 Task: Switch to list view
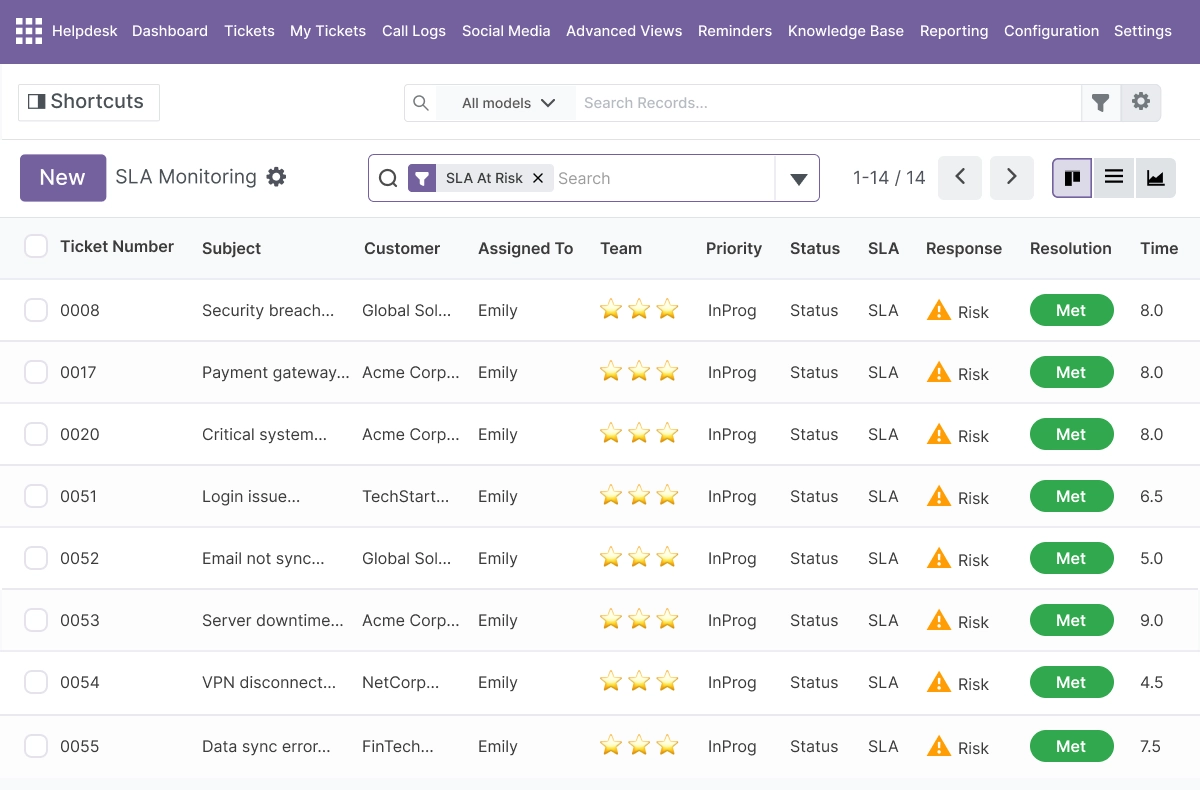pyautogui.click(x=1114, y=178)
